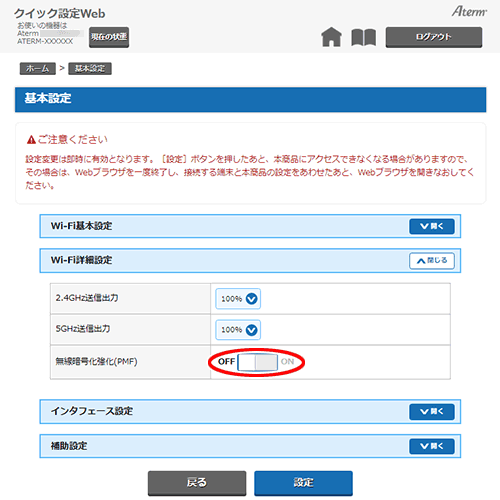Expand the Wi-Fi基本設定 section
This screenshot has width=500, height=500.
(432, 226)
